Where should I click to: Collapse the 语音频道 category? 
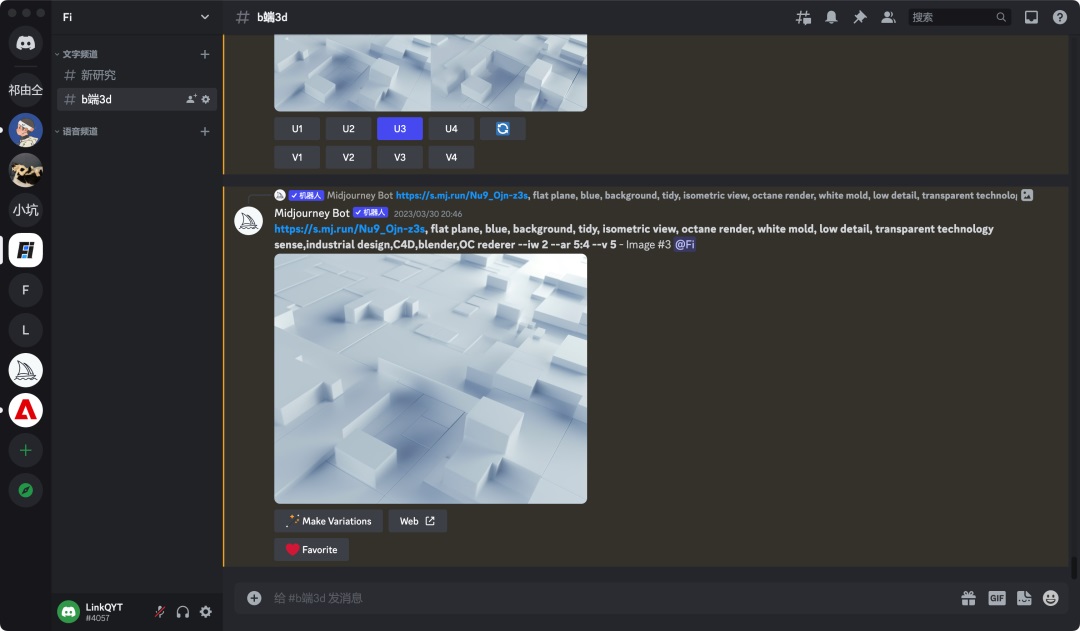[x=80, y=131]
